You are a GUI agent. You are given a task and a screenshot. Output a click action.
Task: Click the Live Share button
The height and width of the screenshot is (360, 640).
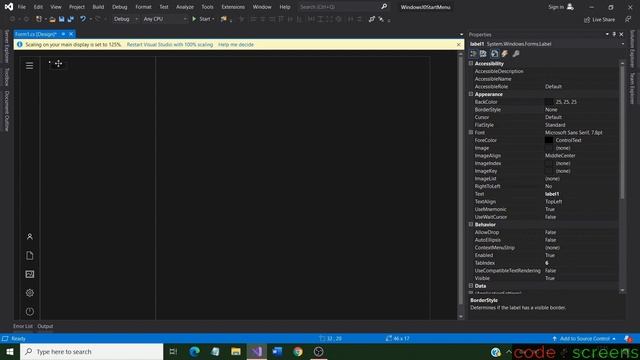coord(599,20)
